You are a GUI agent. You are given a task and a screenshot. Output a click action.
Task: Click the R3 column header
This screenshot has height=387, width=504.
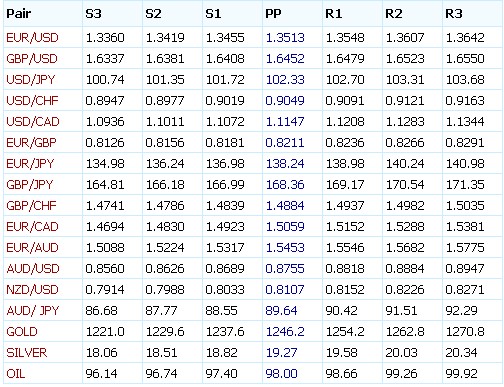(454, 14)
